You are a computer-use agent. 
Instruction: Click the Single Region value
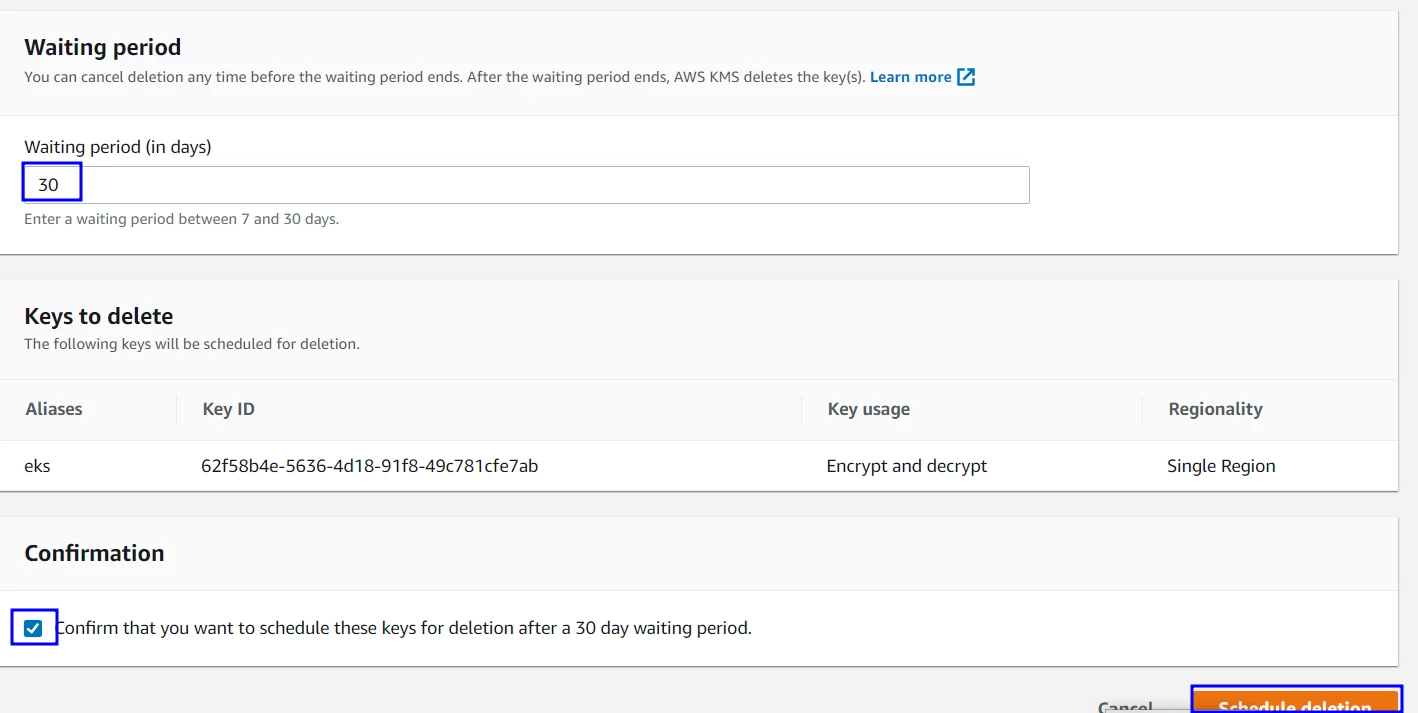1221,466
